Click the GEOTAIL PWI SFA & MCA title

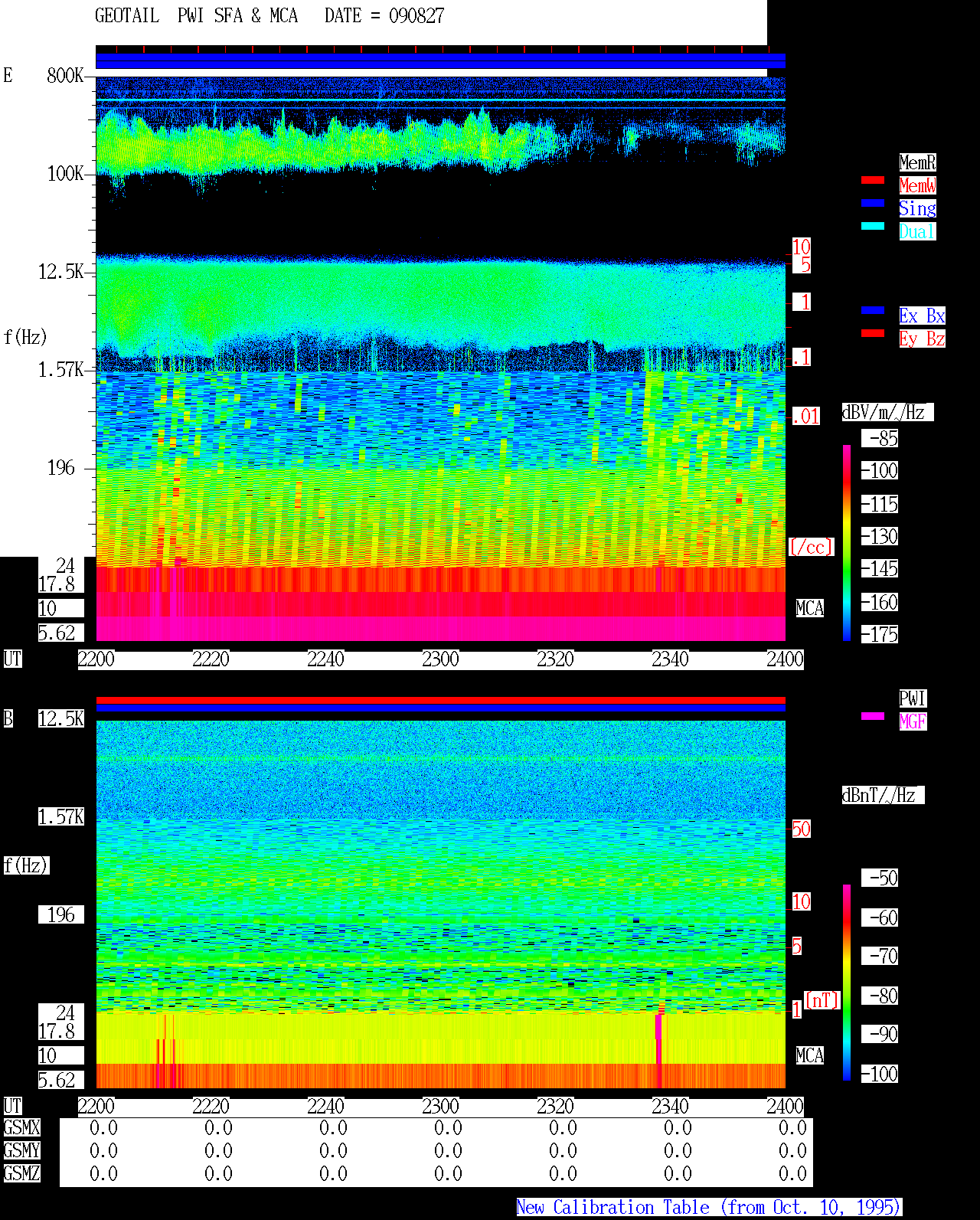(269, 16)
